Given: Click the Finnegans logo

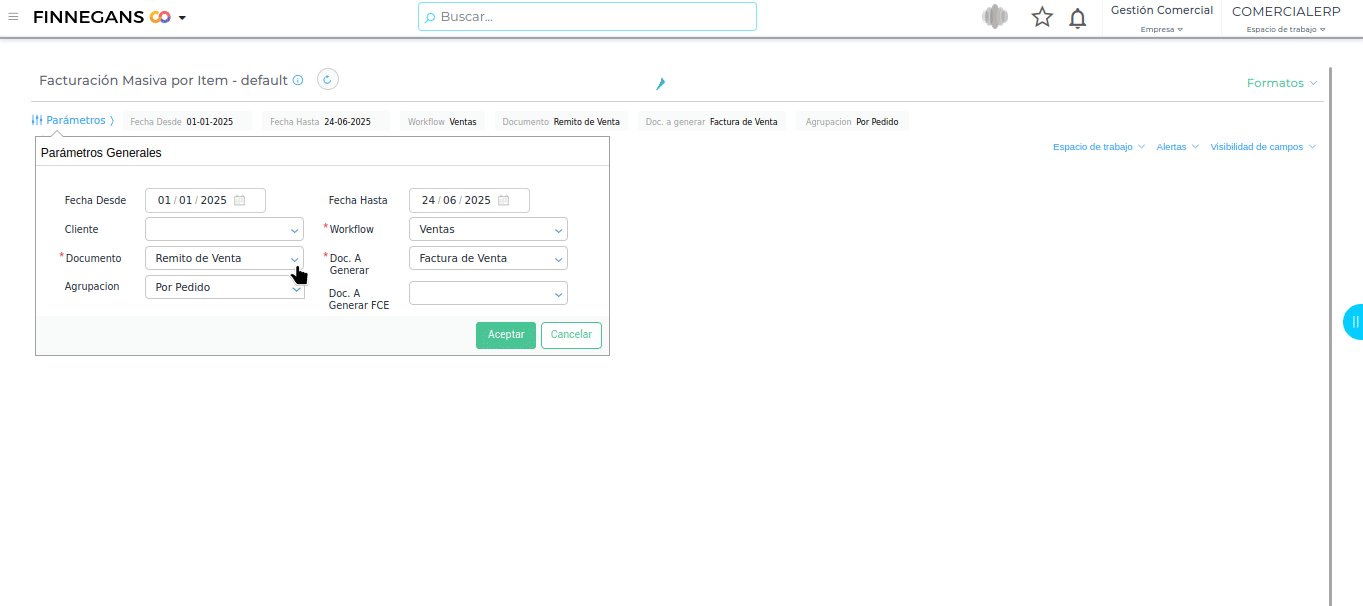Looking at the screenshot, I should [x=102, y=17].
